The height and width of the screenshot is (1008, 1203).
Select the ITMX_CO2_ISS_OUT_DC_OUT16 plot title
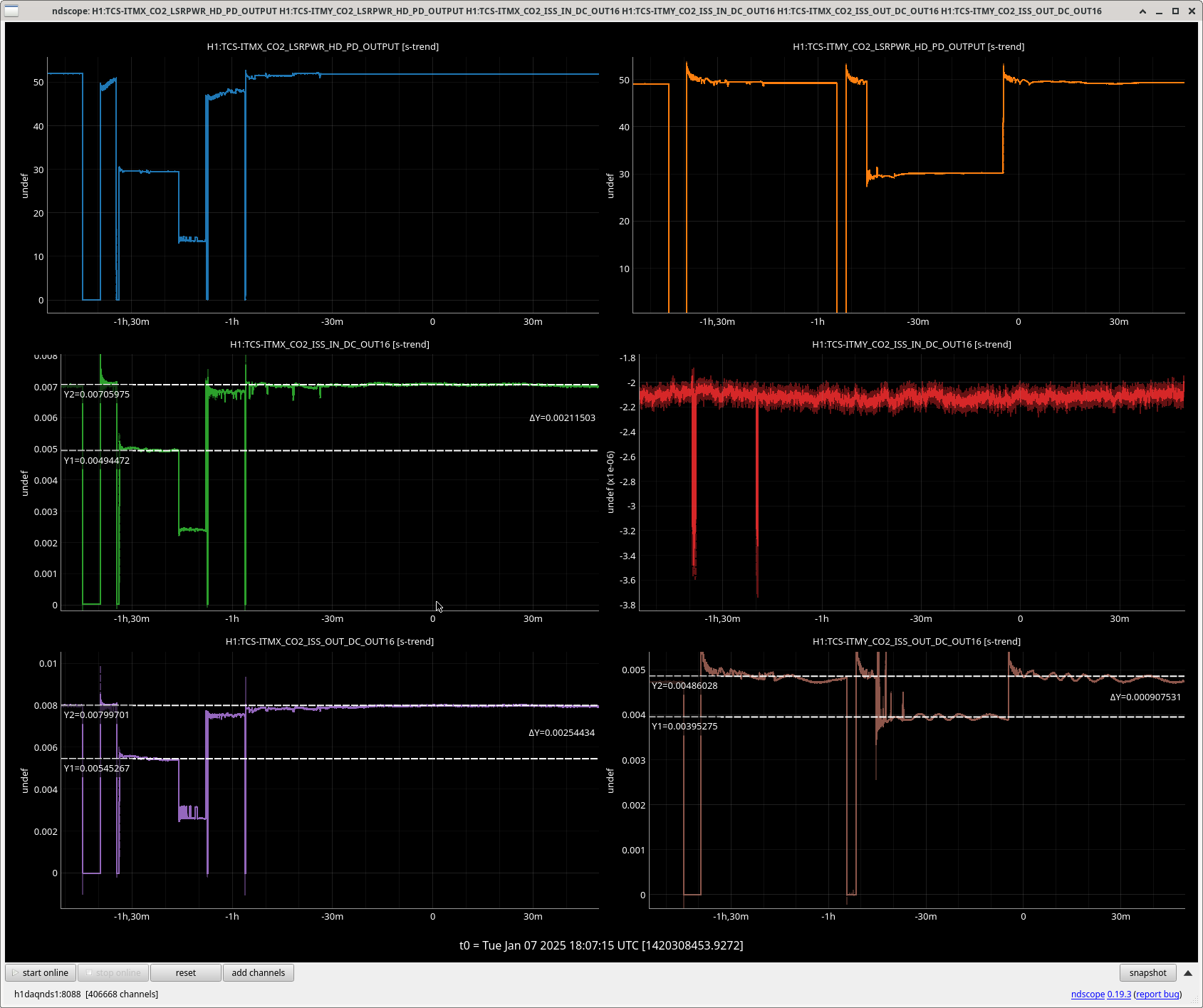[x=330, y=641]
